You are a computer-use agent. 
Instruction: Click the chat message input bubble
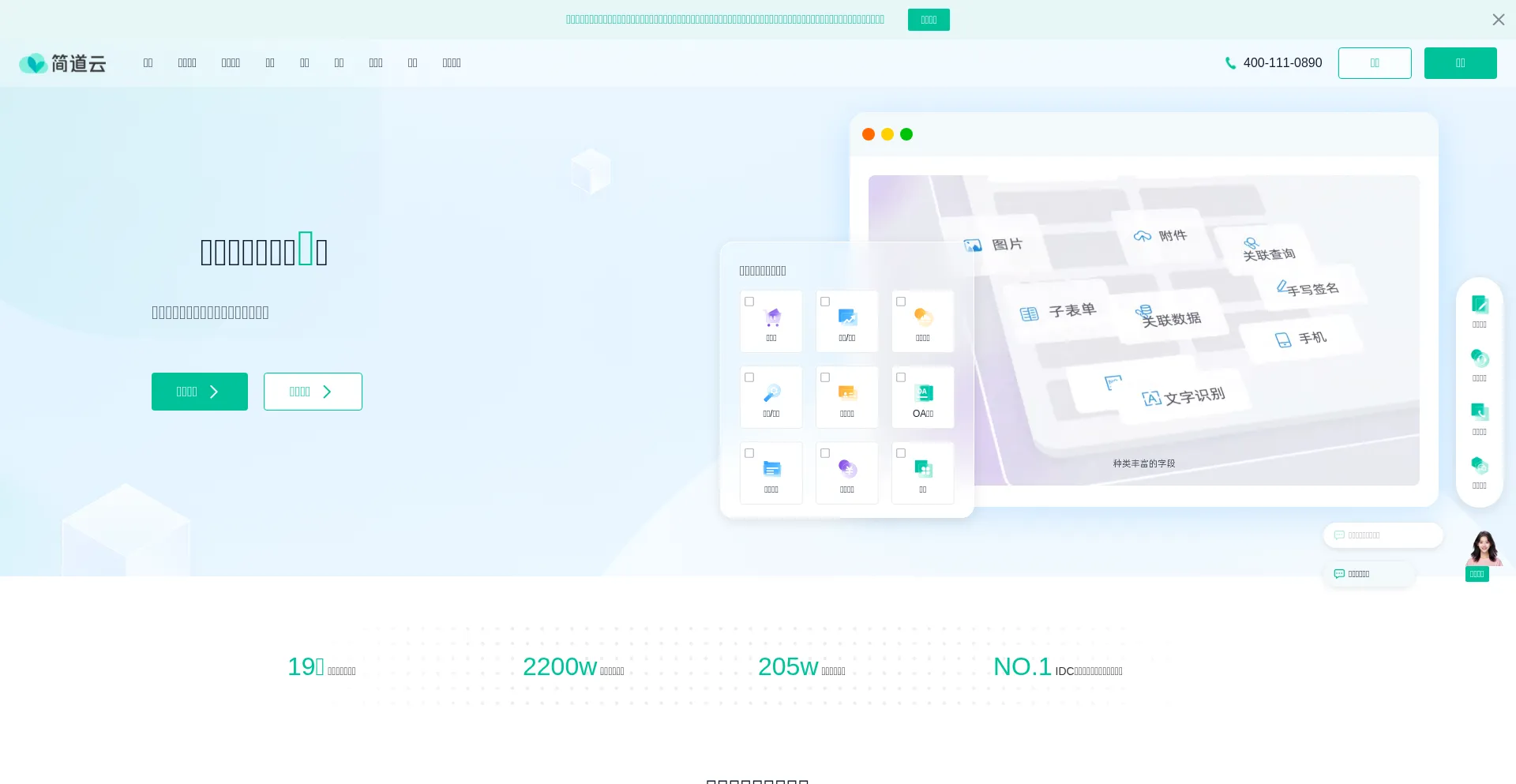click(1383, 535)
